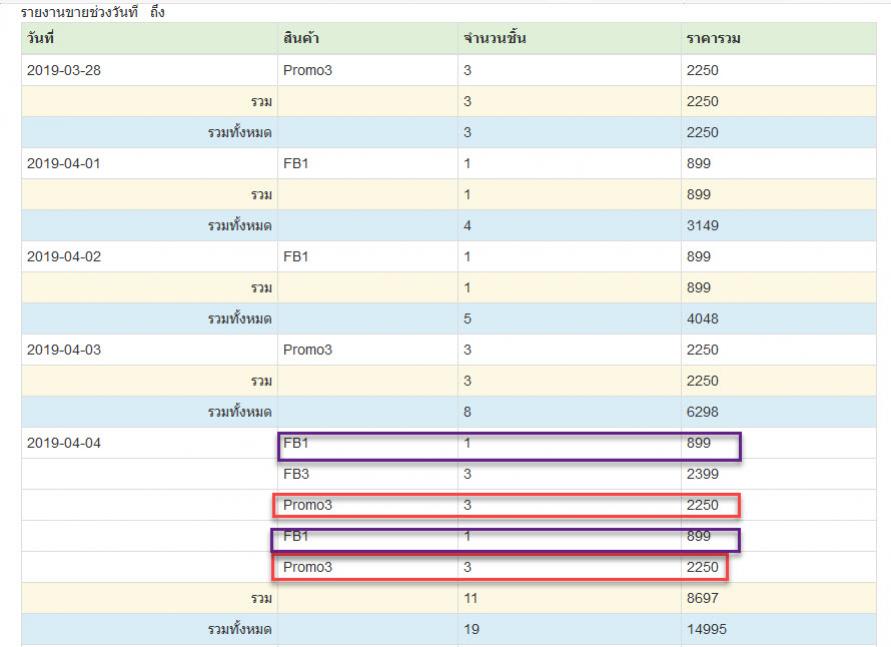Click 2250 in the 2019-04-03 row
Viewport: 891px width, 647px height.
coord(702,350)
